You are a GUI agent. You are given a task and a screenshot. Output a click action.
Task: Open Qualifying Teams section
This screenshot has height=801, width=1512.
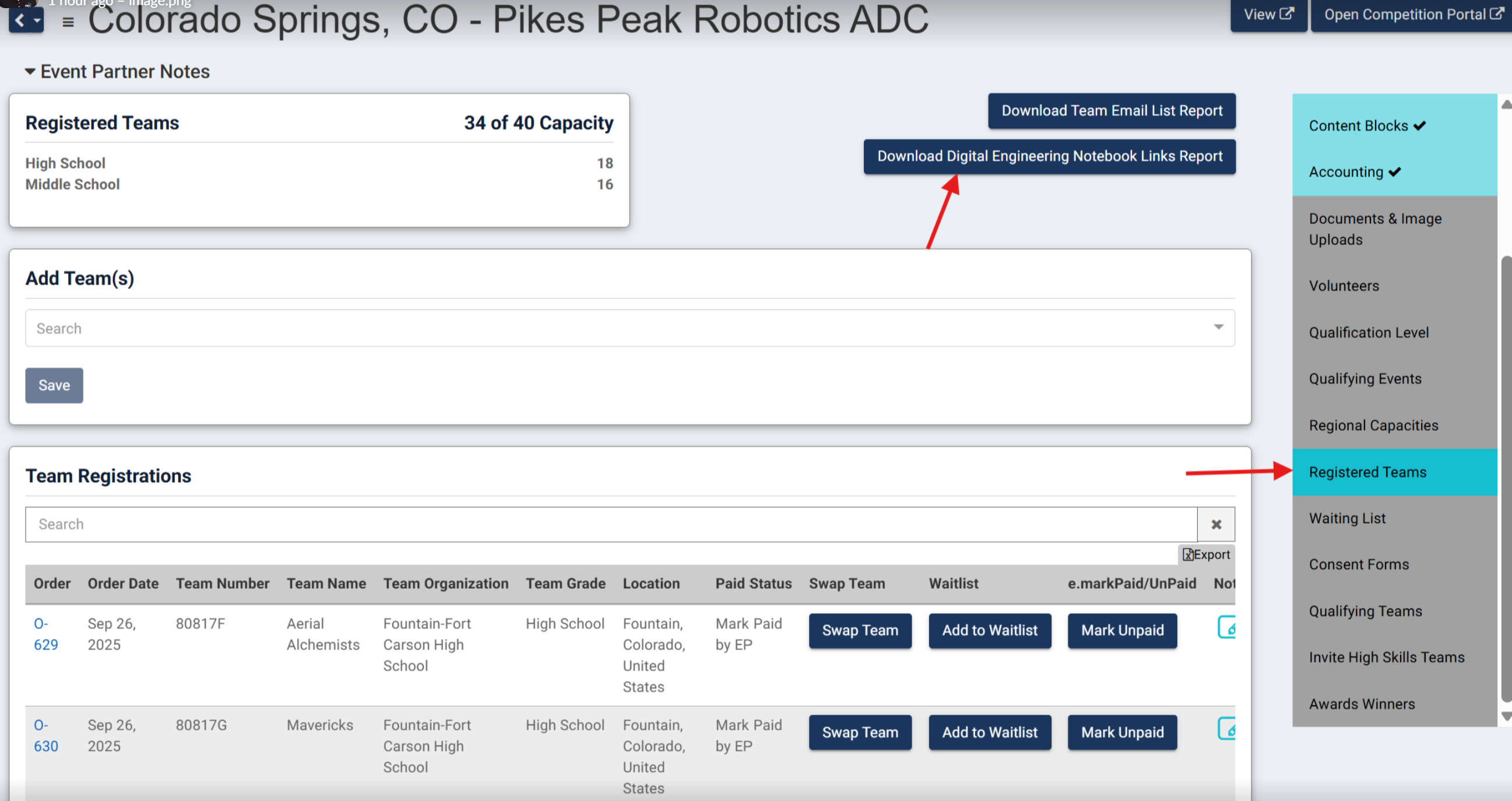click(x=1395, y=612)
